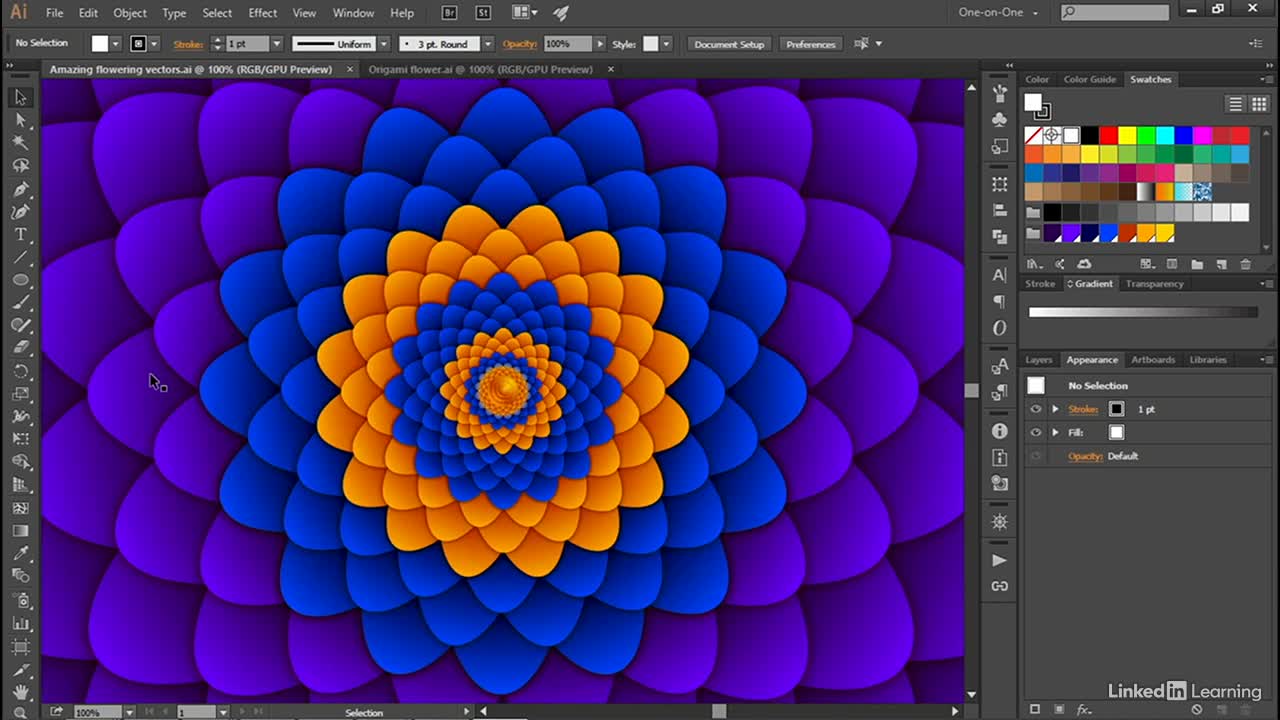Select the Pen tool

21,189
